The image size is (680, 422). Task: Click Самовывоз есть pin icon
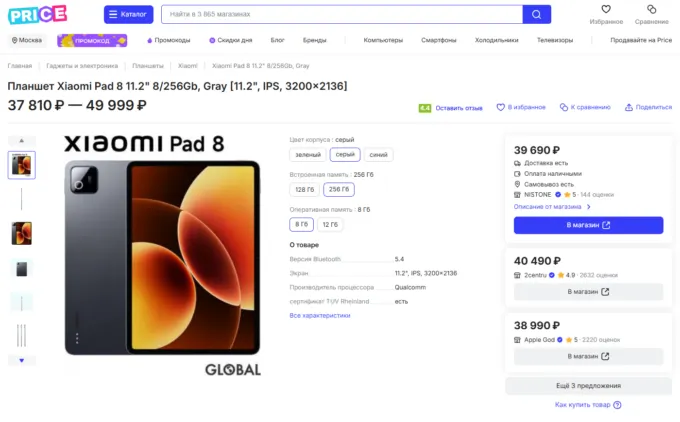[517, 184]
